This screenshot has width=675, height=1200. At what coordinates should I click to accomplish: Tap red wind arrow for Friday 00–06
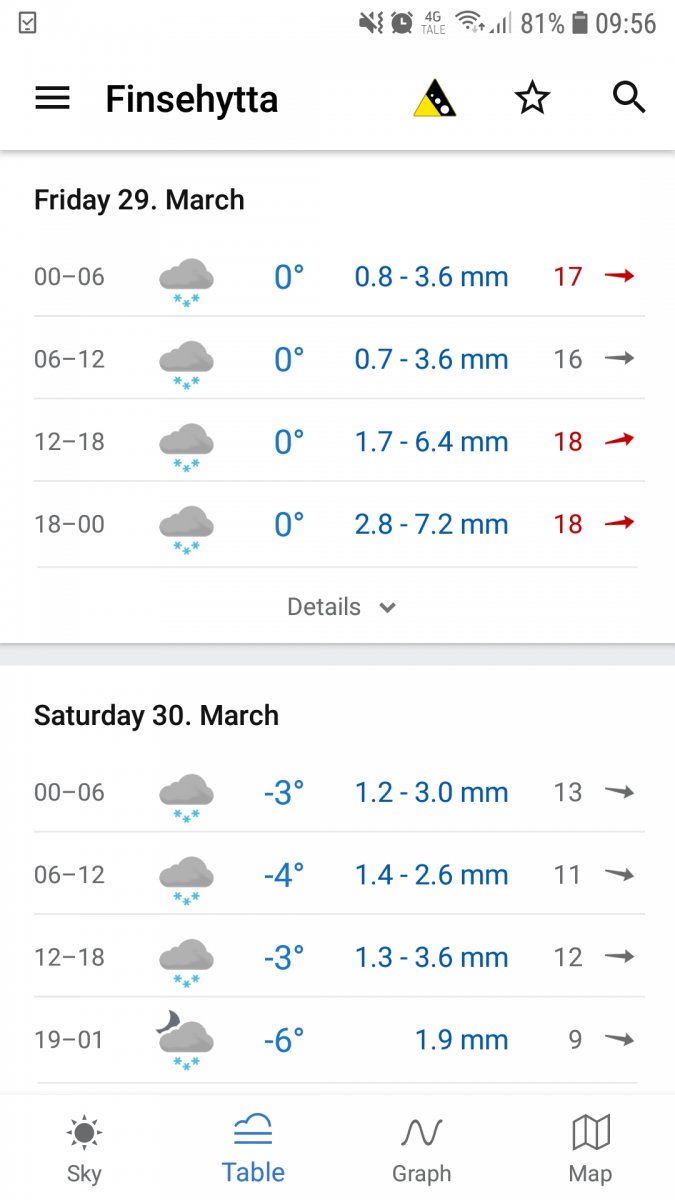pos(620,276)
